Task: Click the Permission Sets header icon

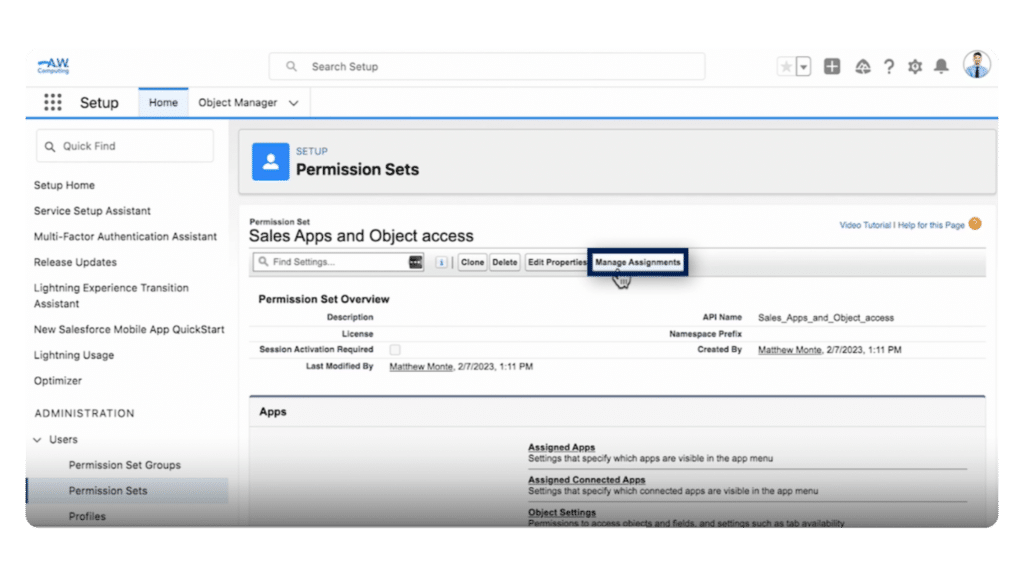Action: pos(270,161)
